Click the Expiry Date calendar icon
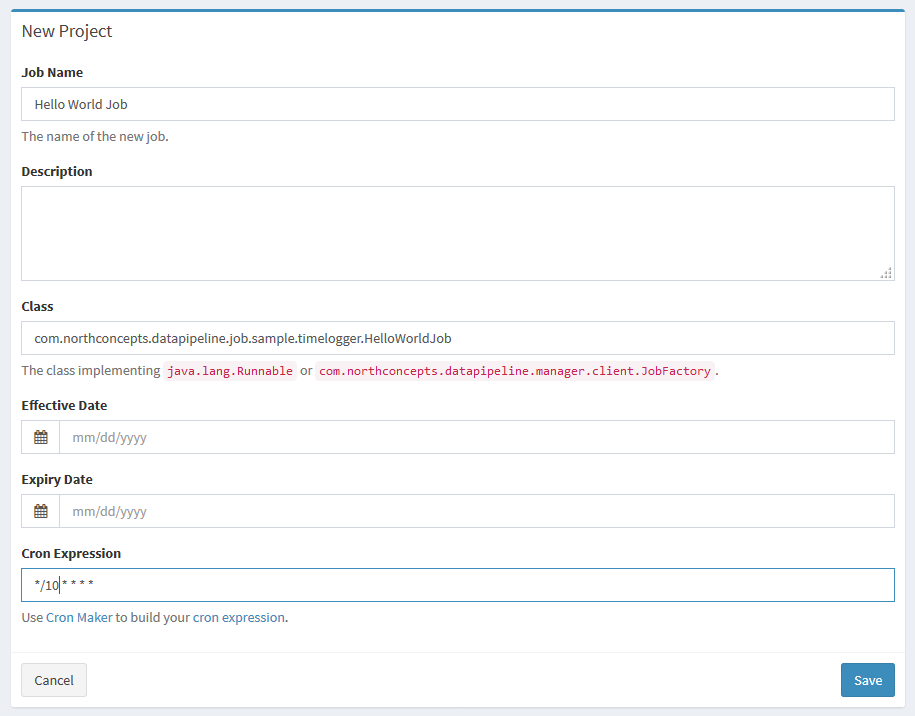 pyautogui.click(x=41, y=511)
